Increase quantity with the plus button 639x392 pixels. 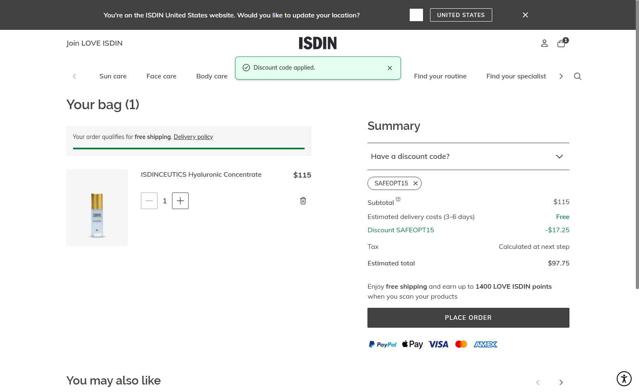(180, 201)
